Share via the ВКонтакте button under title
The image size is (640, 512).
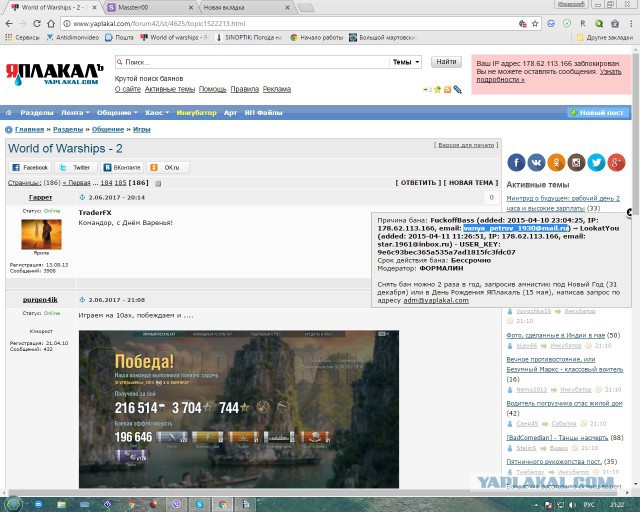(122, 167)
